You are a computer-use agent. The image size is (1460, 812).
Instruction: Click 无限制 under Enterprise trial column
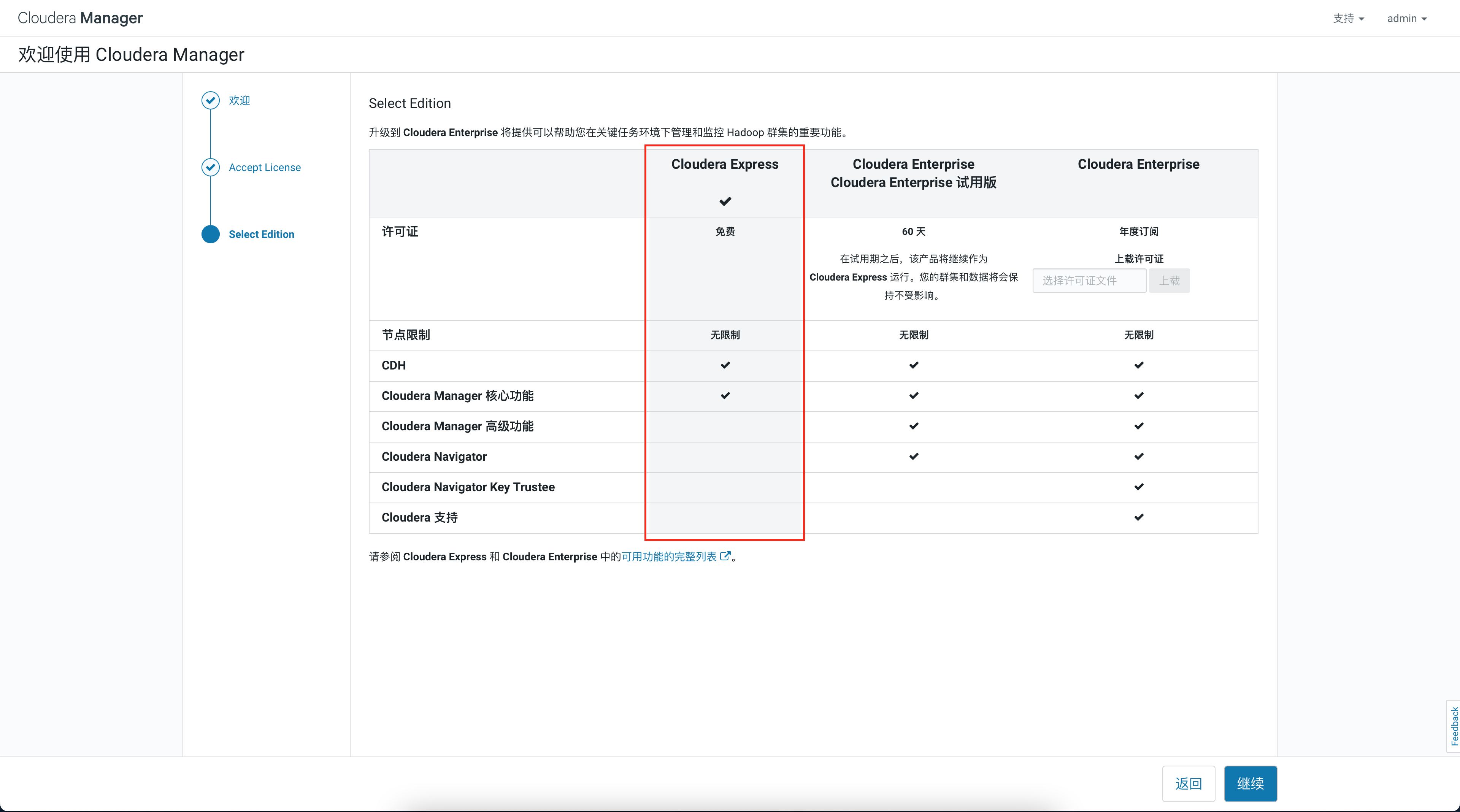[x=914, y=335]
